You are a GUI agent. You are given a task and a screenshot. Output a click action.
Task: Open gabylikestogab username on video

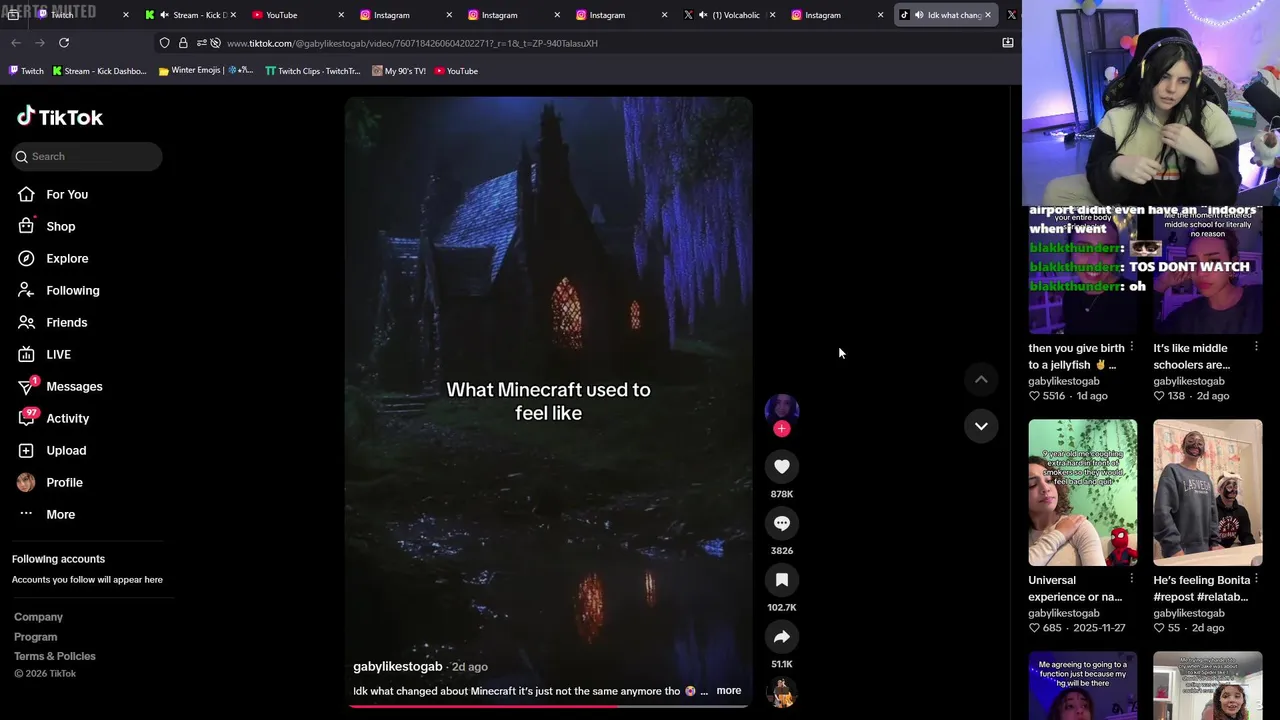tap(397, 666)
